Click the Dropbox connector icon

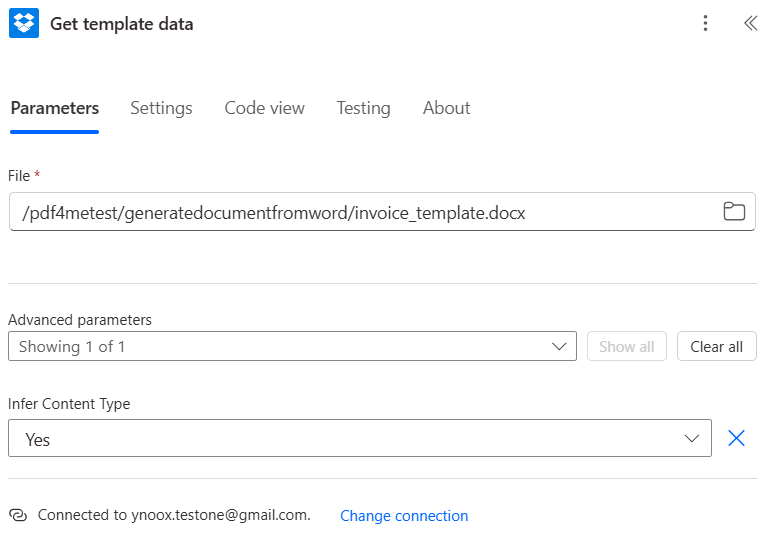tap(24, 23)
